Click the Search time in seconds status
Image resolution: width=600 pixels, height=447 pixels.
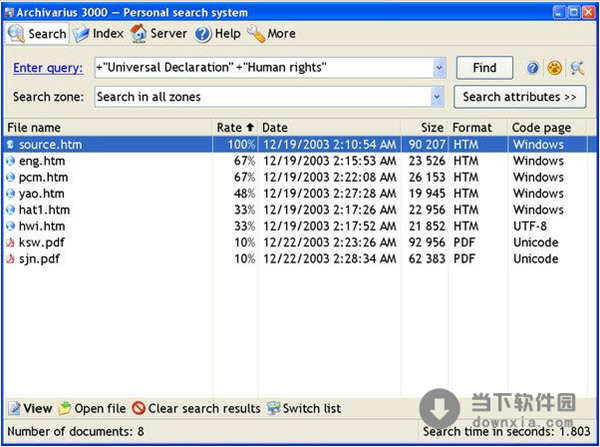(x=507, y=432)
